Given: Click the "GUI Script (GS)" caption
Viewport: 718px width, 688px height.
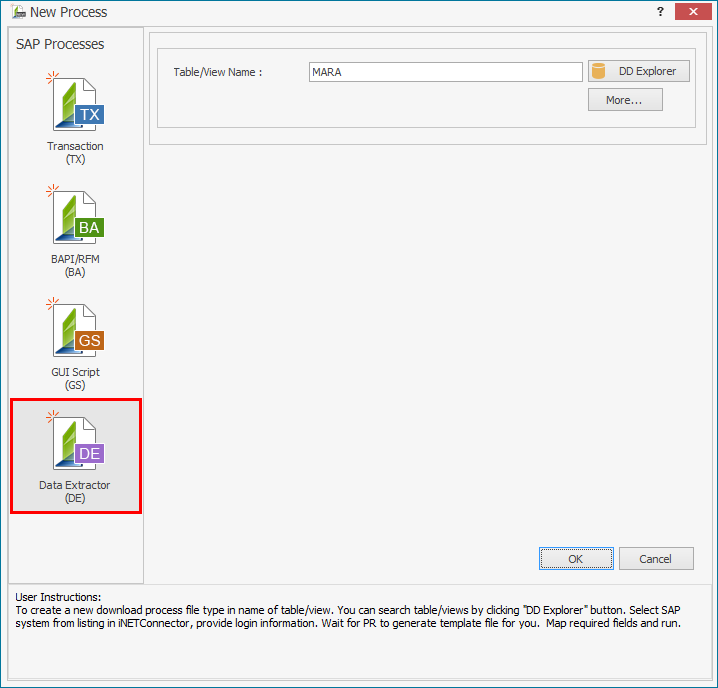Looking at the screenshot, I should point(75,379).
